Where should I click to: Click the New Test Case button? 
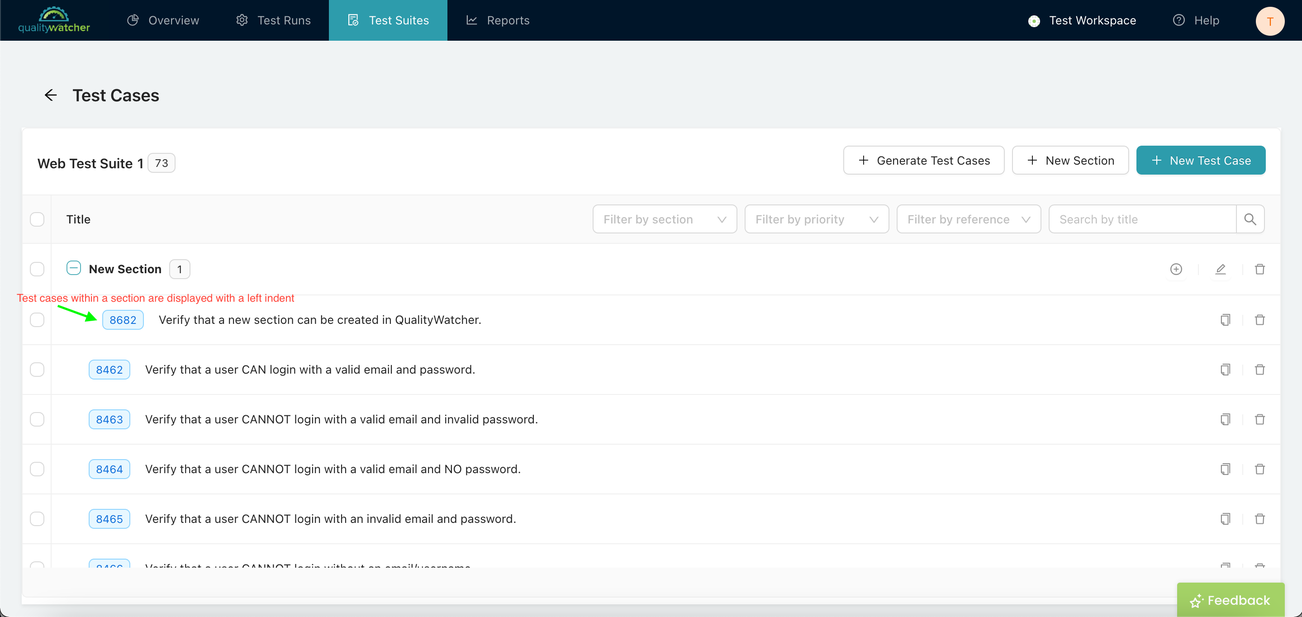(1201, 160)
